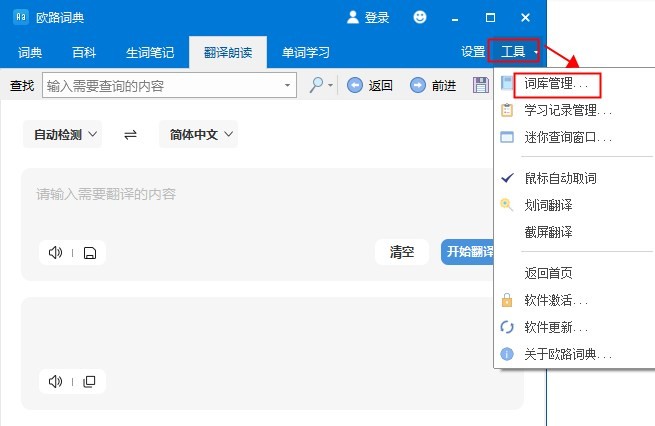
Task: Expand the 工具 menu arrow
Action: [x=535, y=52]
